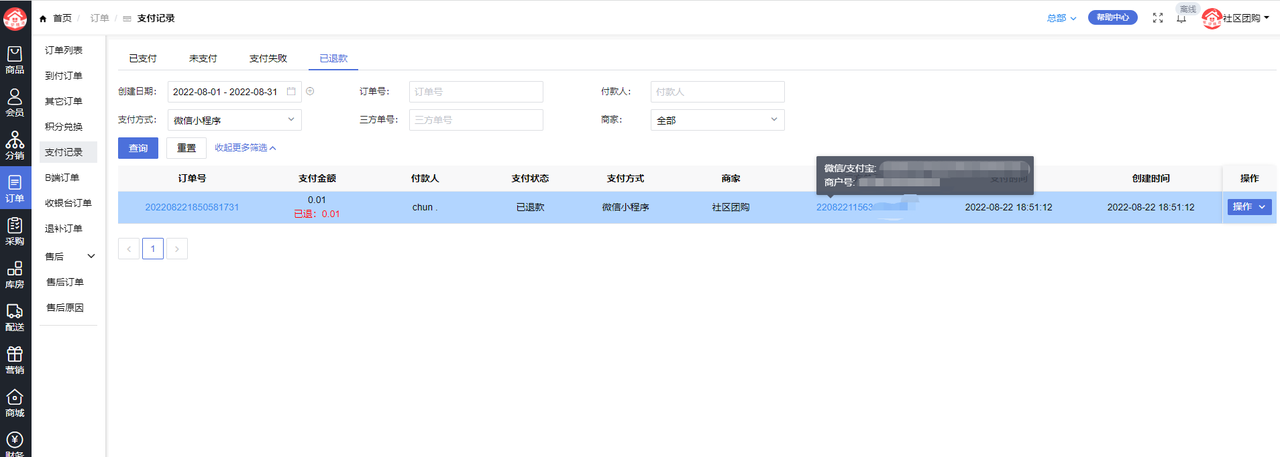Switch to the 已支付 tab

click(143, 59)
